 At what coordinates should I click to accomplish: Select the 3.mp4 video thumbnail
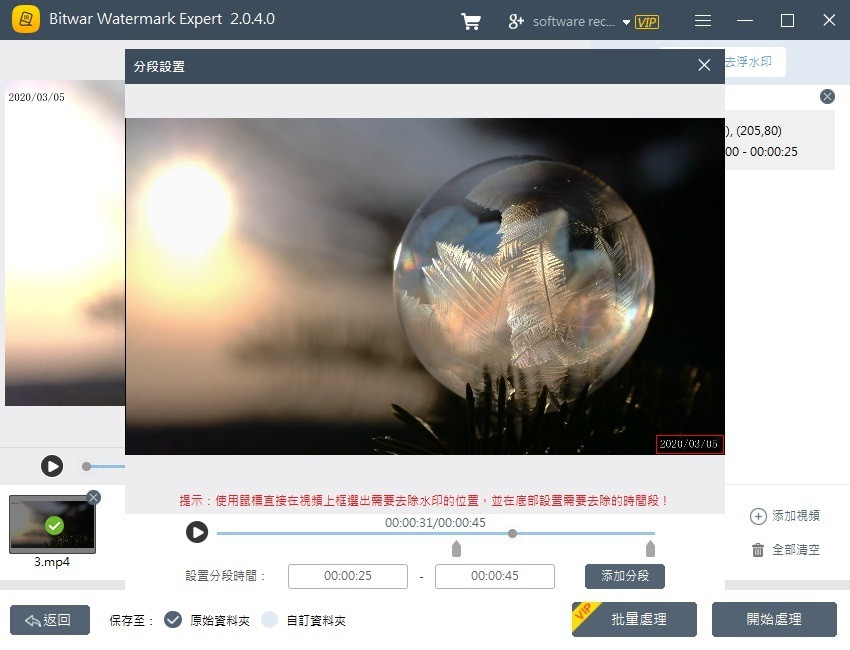(x=52, y=524)
